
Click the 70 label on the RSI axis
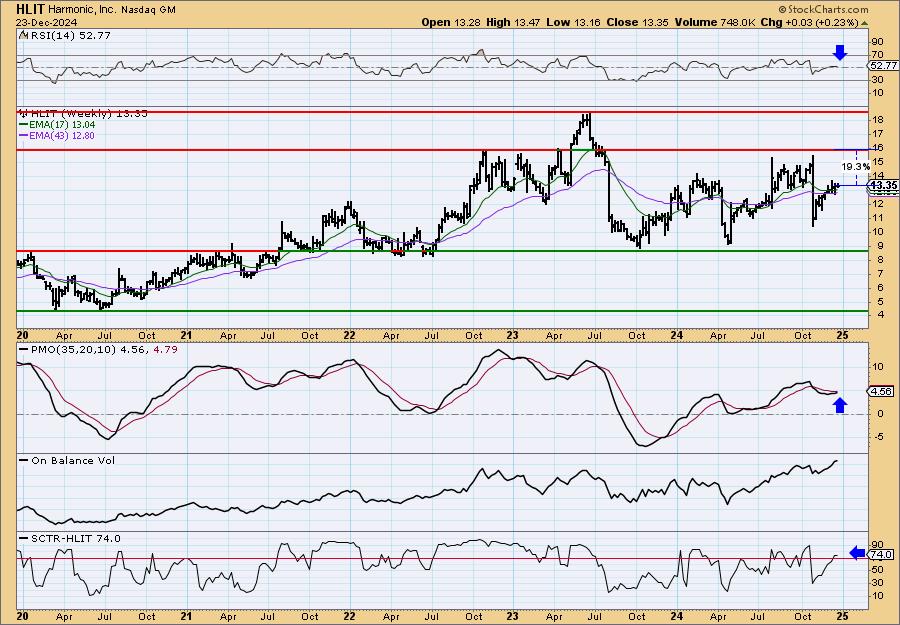tap(877, 55)
